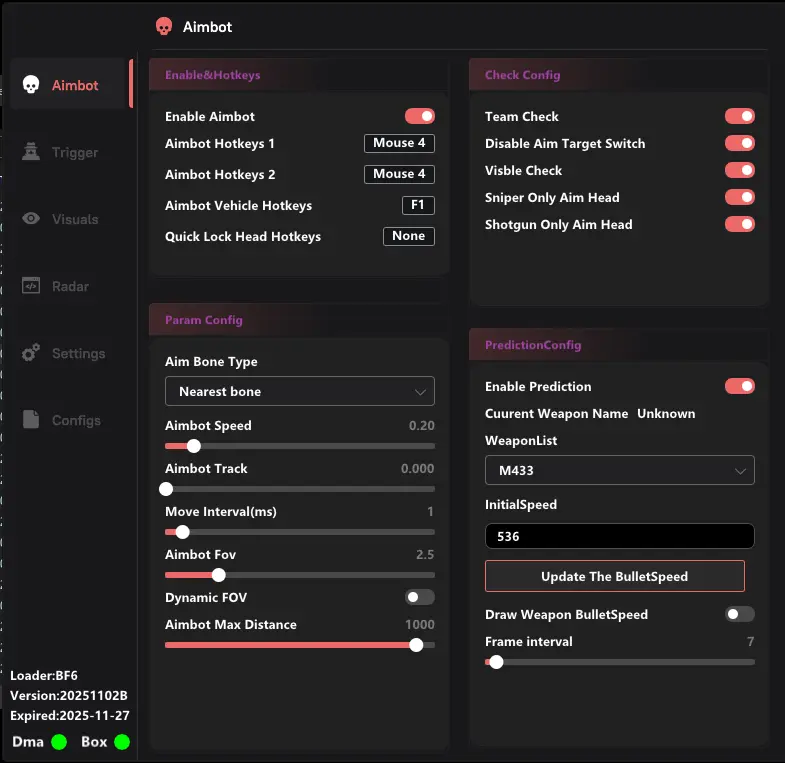Click the InitialSpeed input field

tap(619, 536)
